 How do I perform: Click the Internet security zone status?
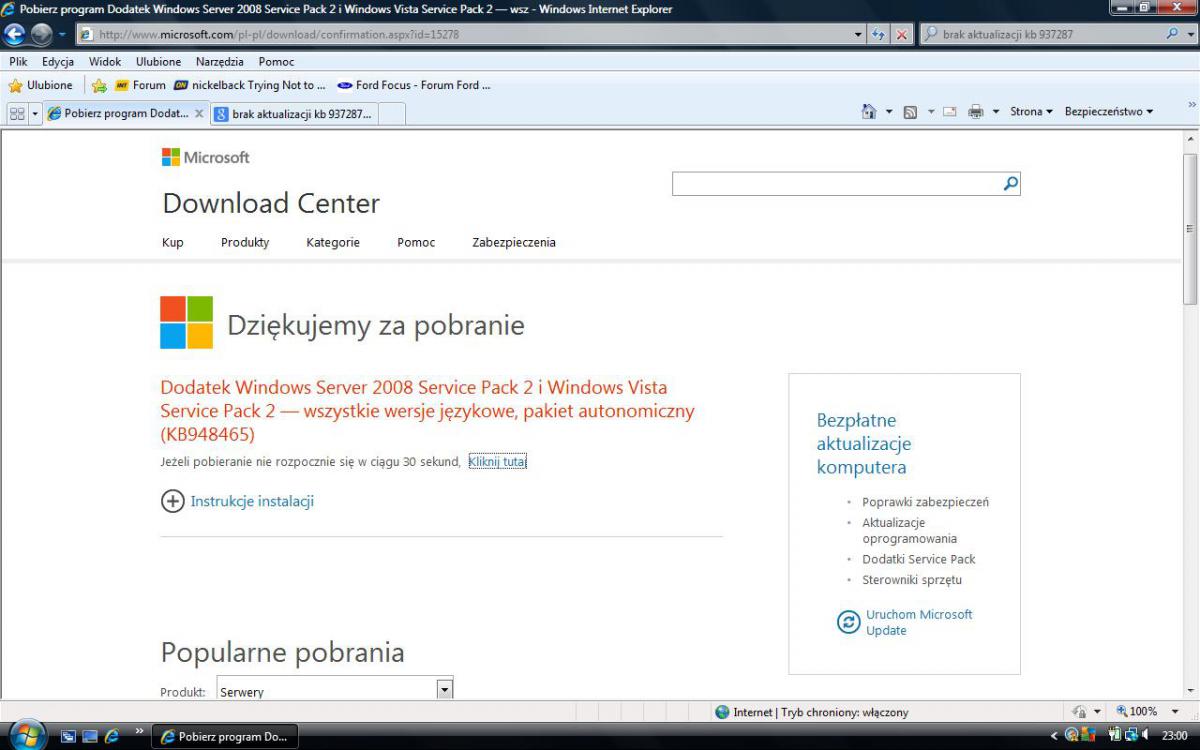tap(811, 712)
